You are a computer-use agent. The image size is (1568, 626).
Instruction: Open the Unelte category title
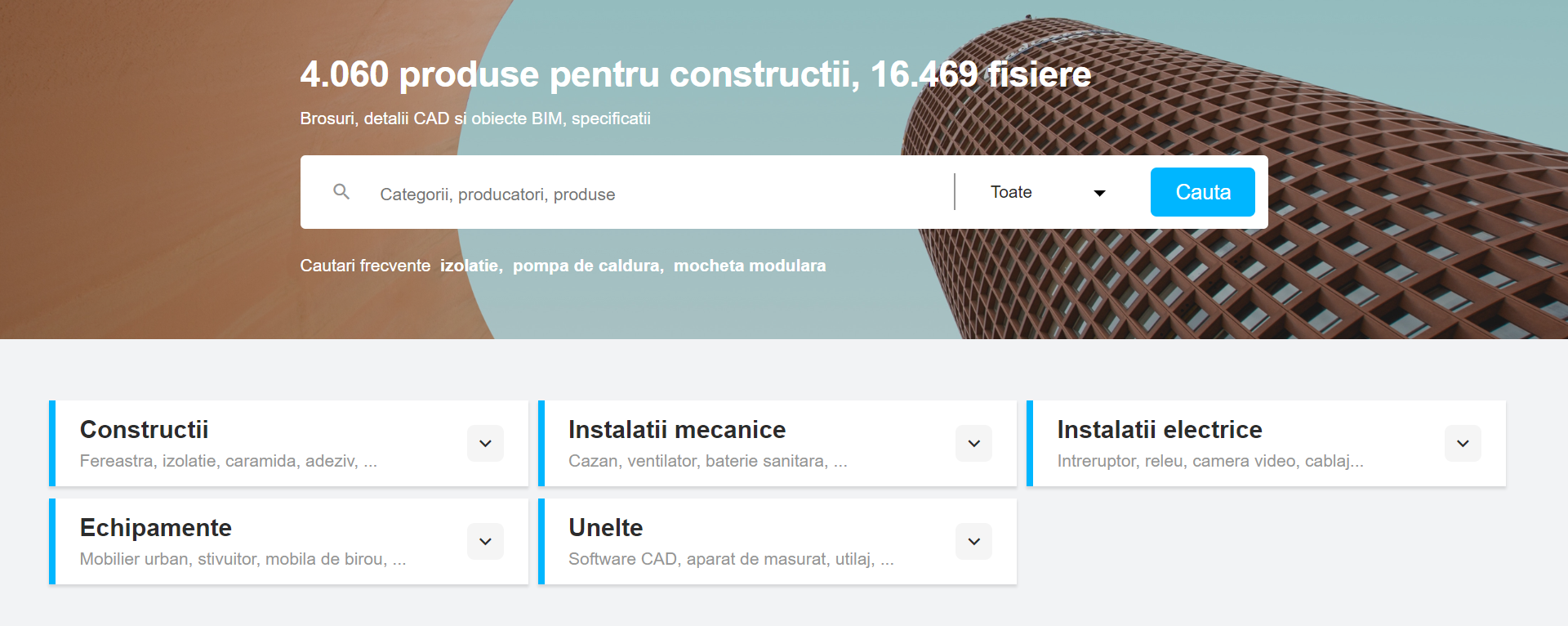(605, 528)
